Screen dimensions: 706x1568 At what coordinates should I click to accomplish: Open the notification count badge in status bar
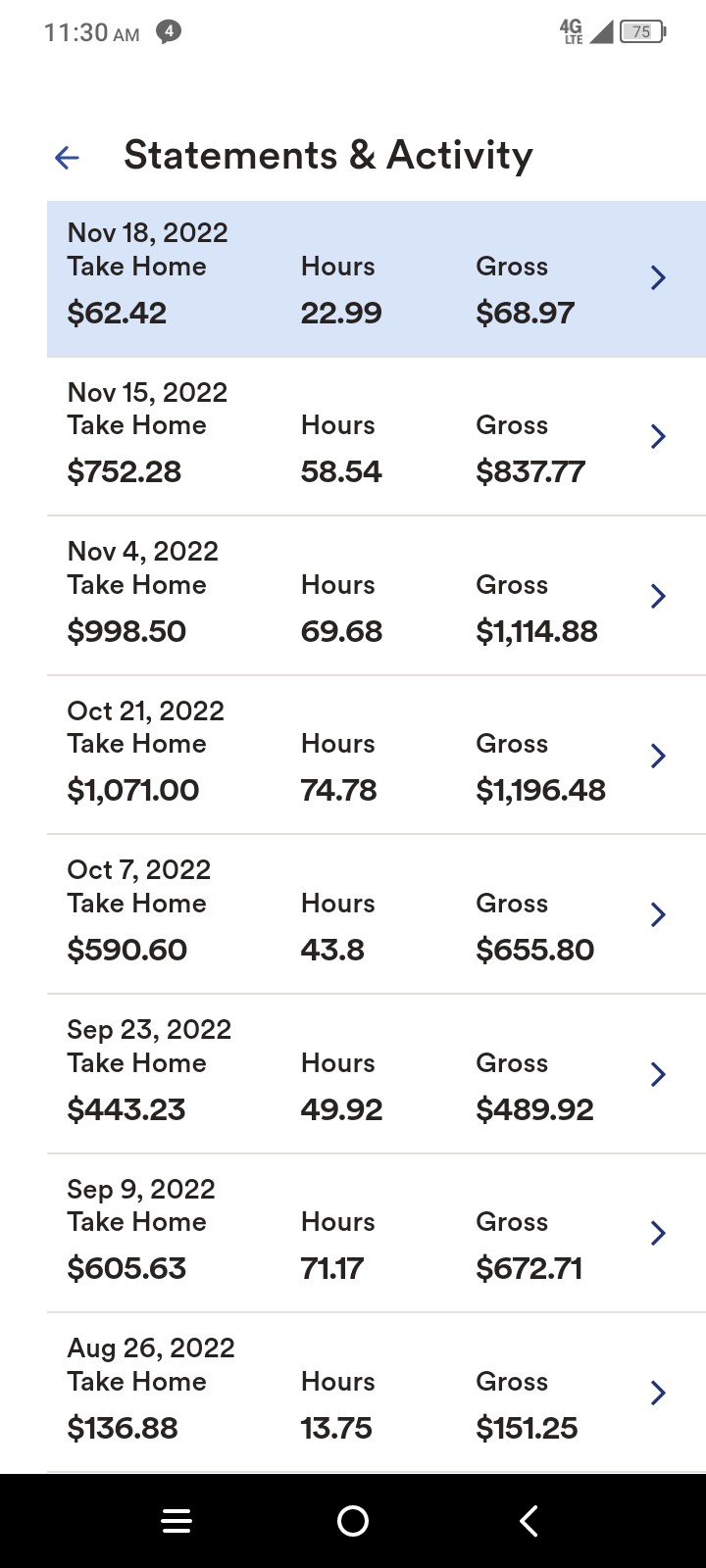pos(169,31)
